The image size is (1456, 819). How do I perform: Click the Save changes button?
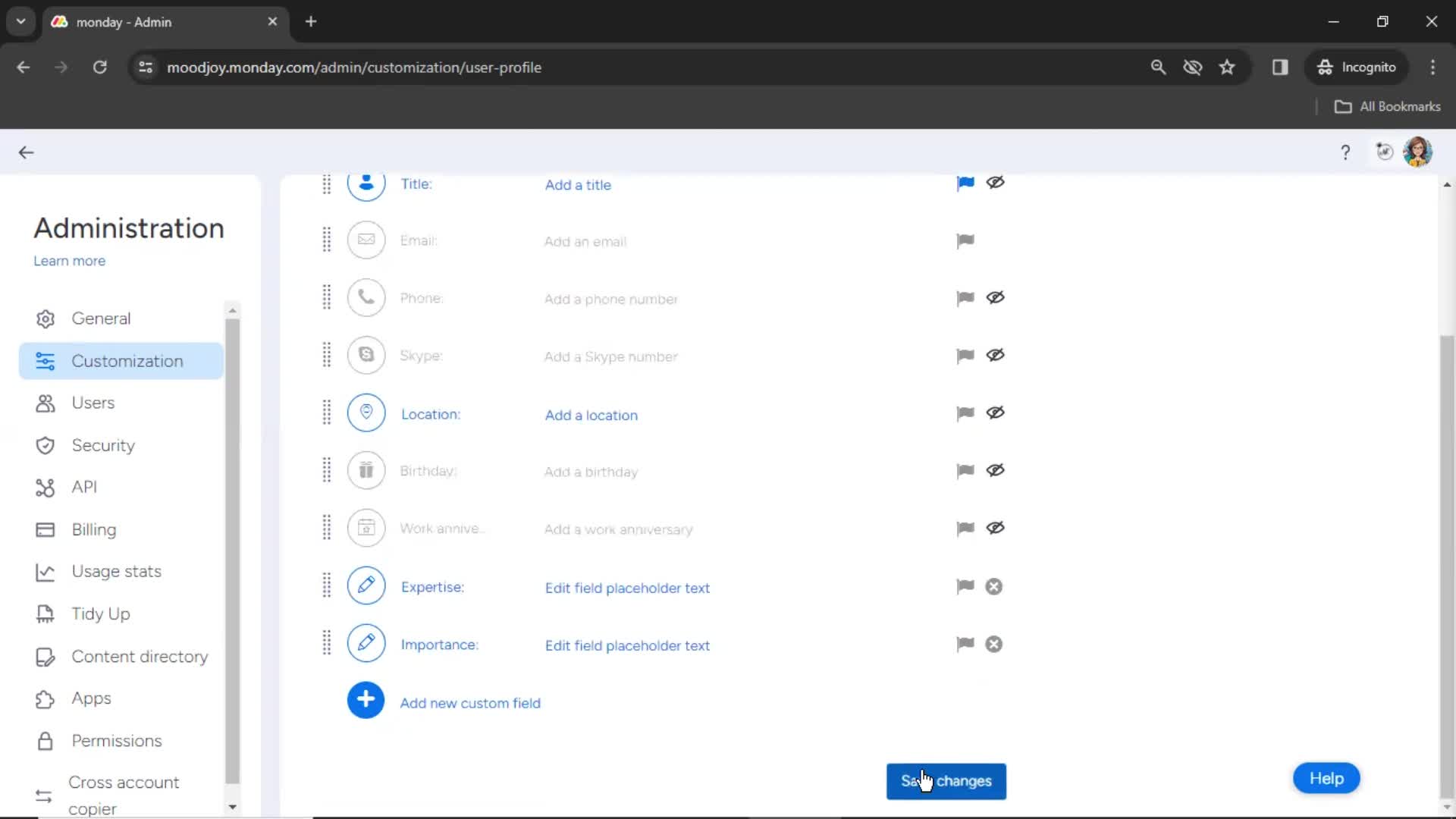pyautogui.click(x=946, y=781)
